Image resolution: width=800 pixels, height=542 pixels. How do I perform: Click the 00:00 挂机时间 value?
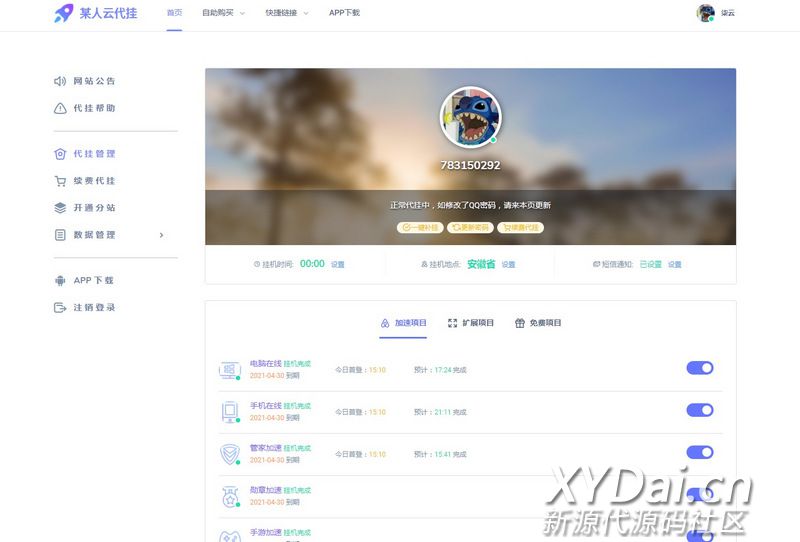point(312,264)
